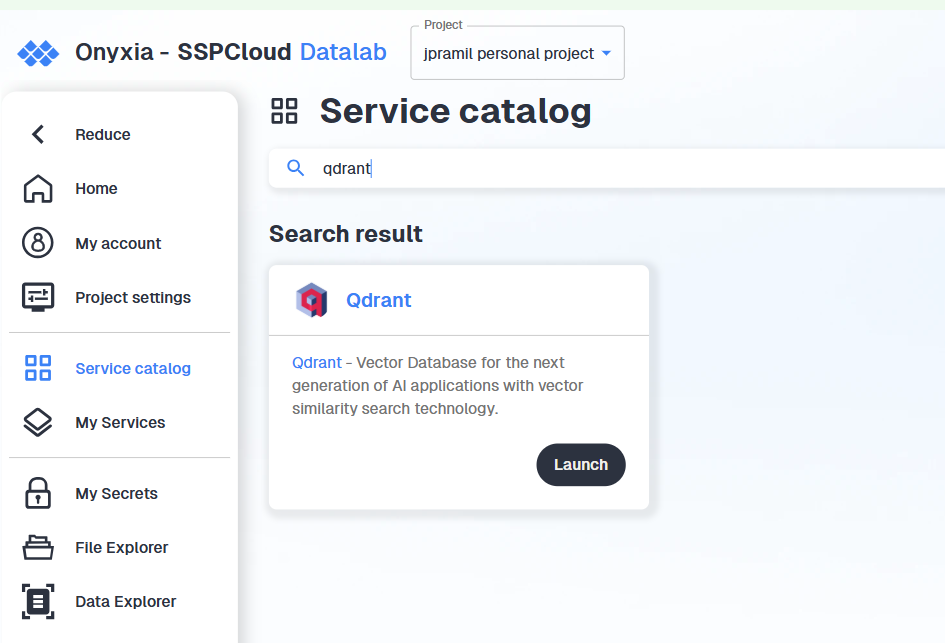Click the Home house icon
Viewport: 945px width, 643px height.
tap(38, 188)
